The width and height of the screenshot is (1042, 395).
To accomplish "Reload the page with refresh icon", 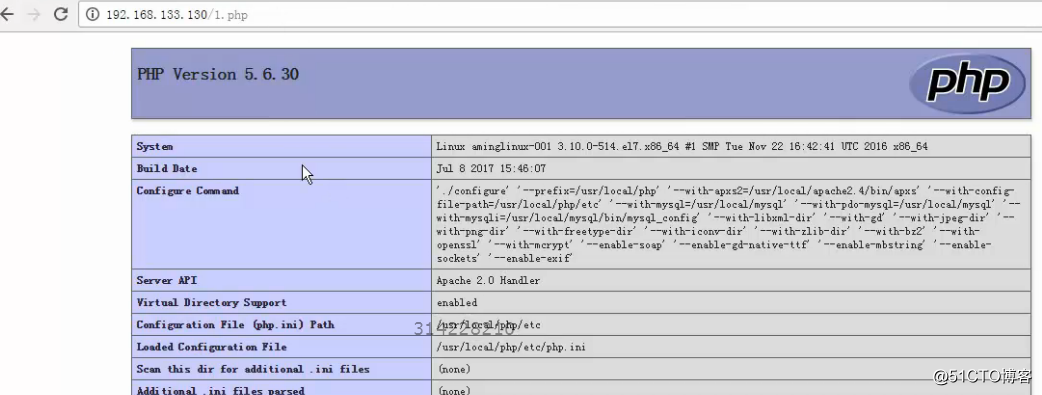I will (x=60, y=14).
